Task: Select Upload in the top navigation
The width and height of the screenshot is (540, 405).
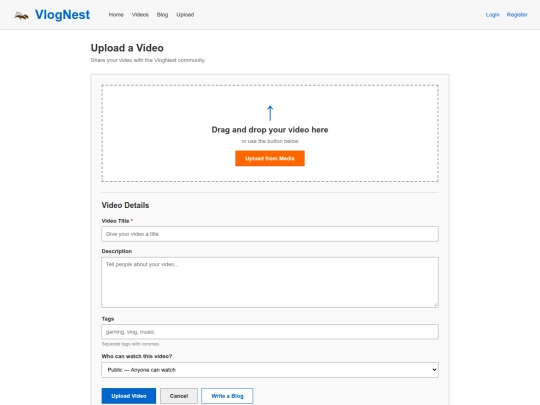Action: 185,15
